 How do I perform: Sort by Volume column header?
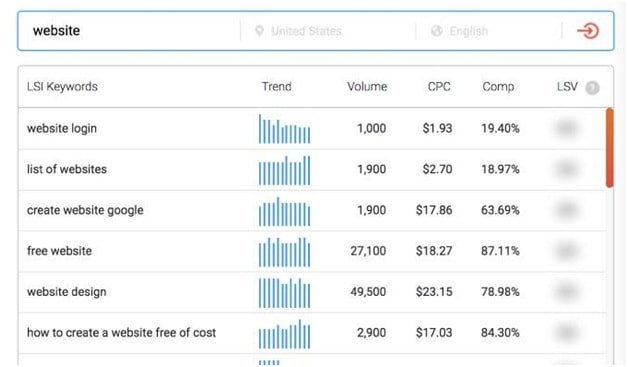pyautogui.click(x=367, y=87)
